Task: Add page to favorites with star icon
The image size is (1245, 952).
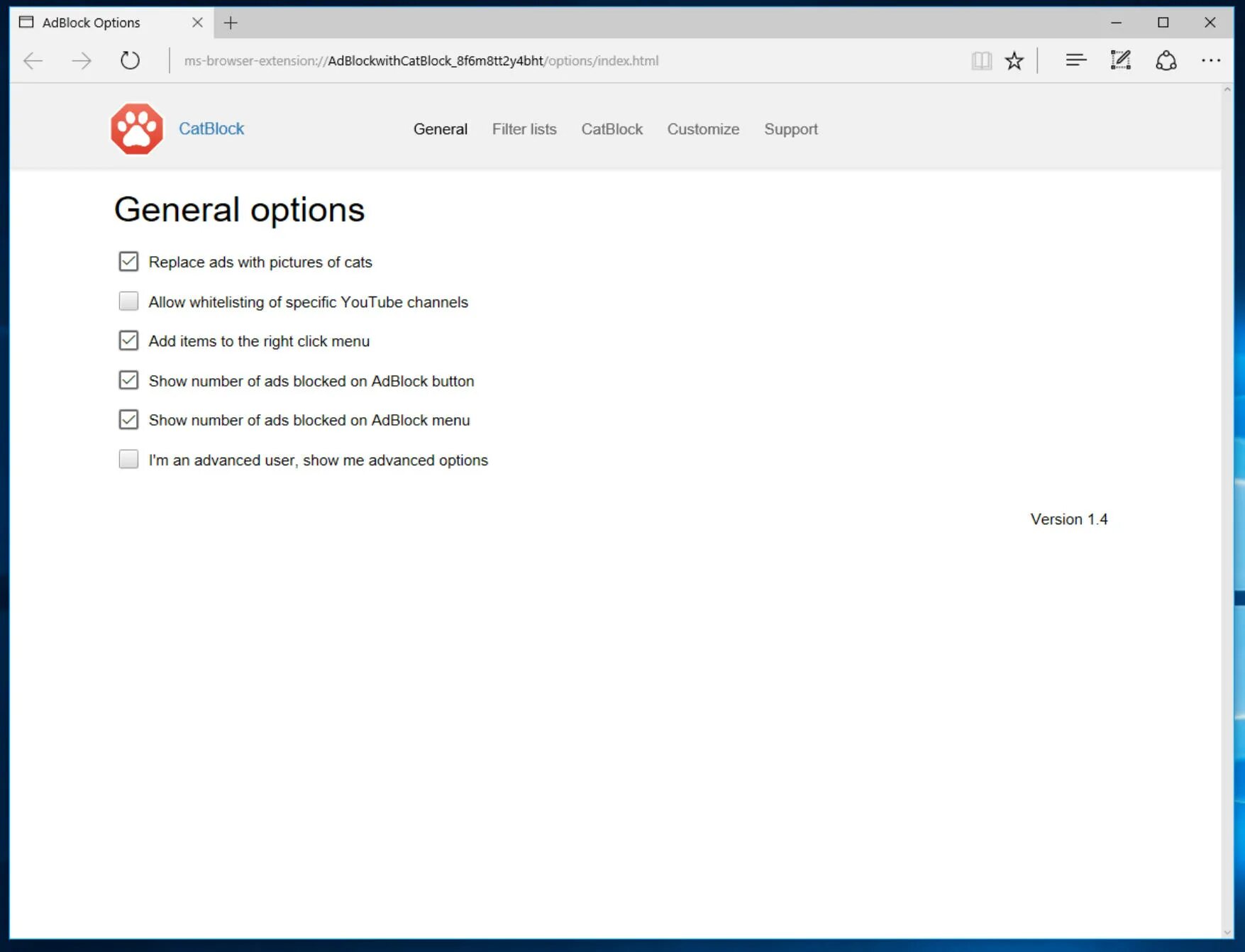Action: click(x=1014, y=60)
